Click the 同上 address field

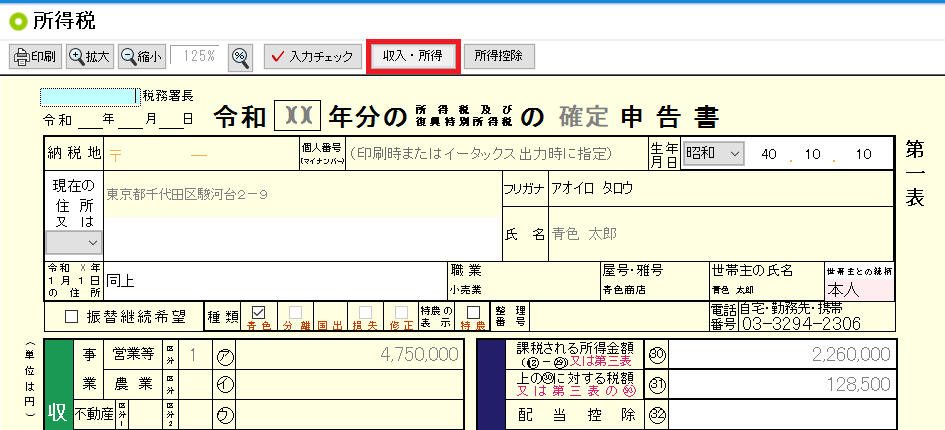[274, 280]
